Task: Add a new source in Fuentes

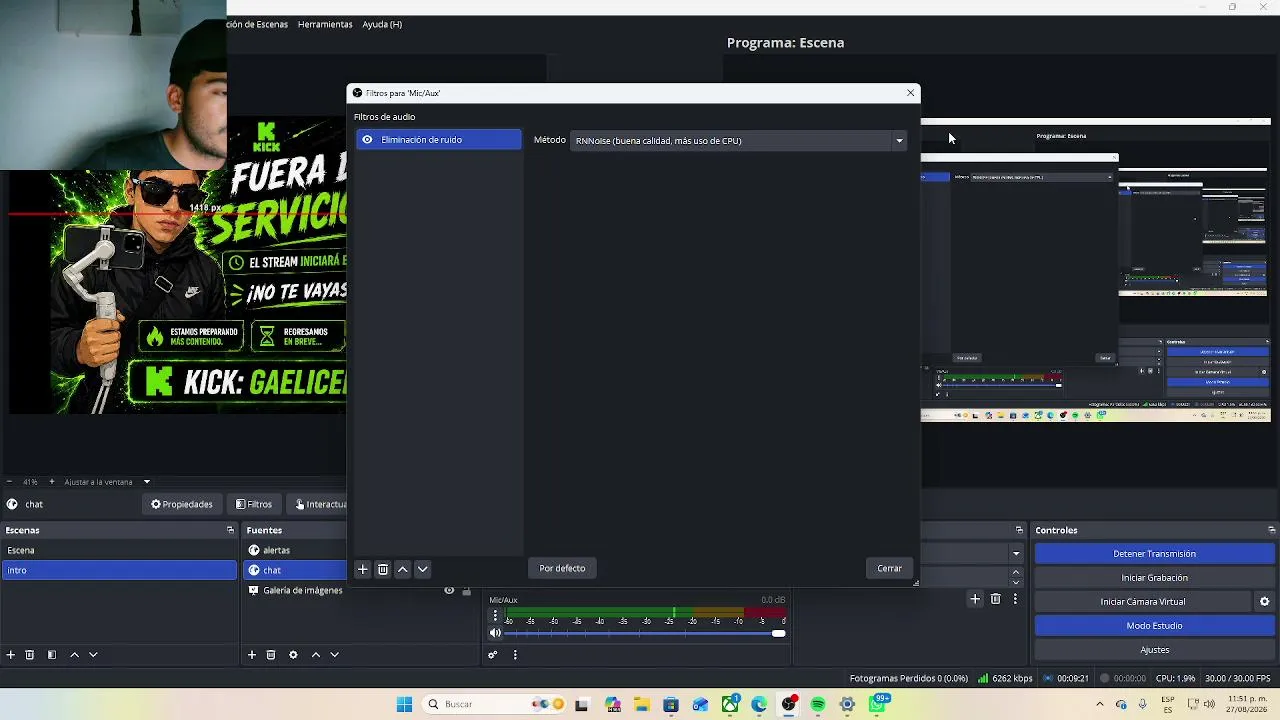Action: click(x=252, y=655)
